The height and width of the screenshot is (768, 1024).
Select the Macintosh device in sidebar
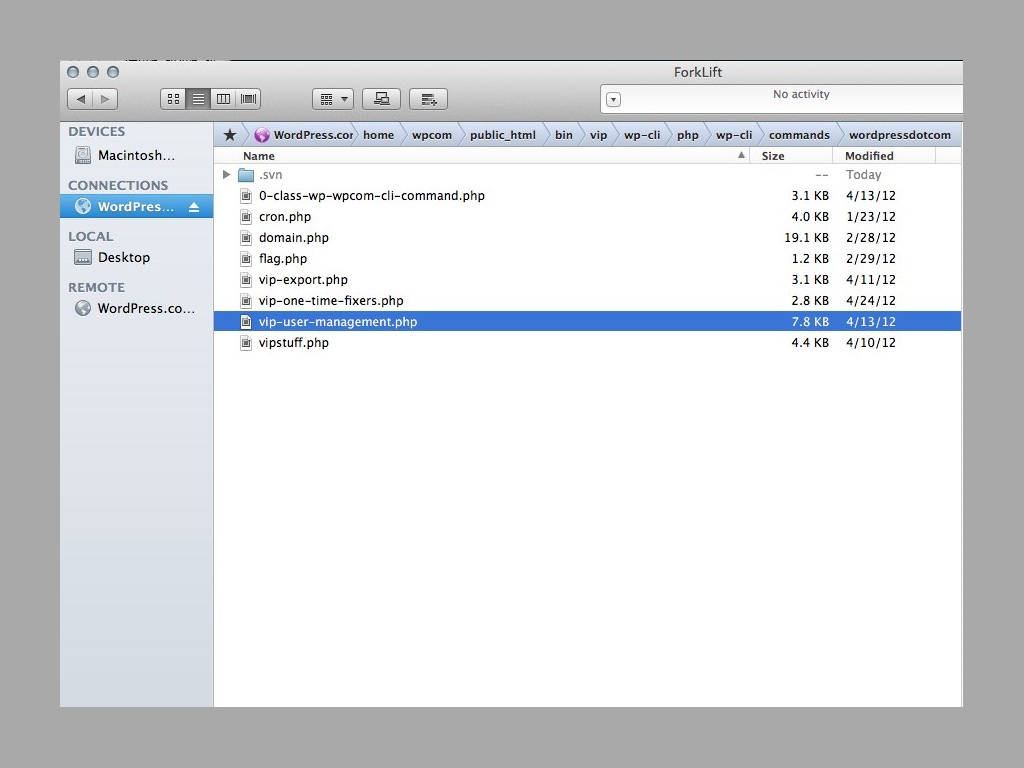tap(136, 155)
